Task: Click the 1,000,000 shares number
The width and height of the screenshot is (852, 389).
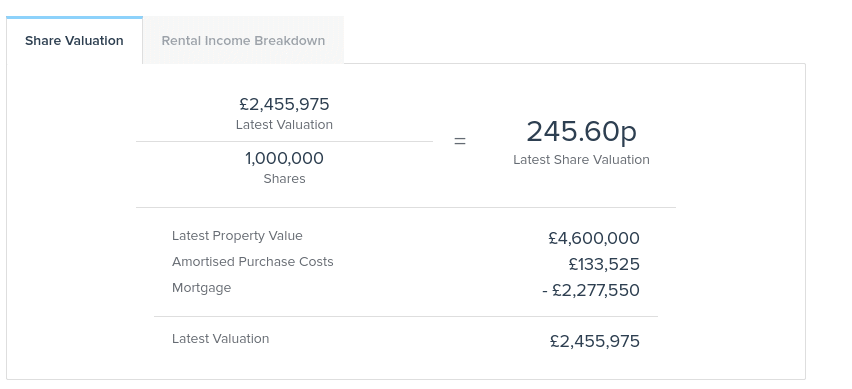Action: click(x=284, y=158)
